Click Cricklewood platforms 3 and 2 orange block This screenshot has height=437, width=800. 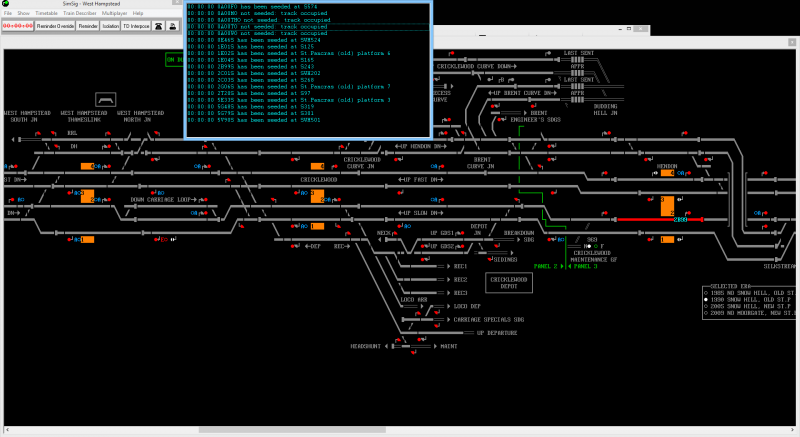[x=317, y=196]
